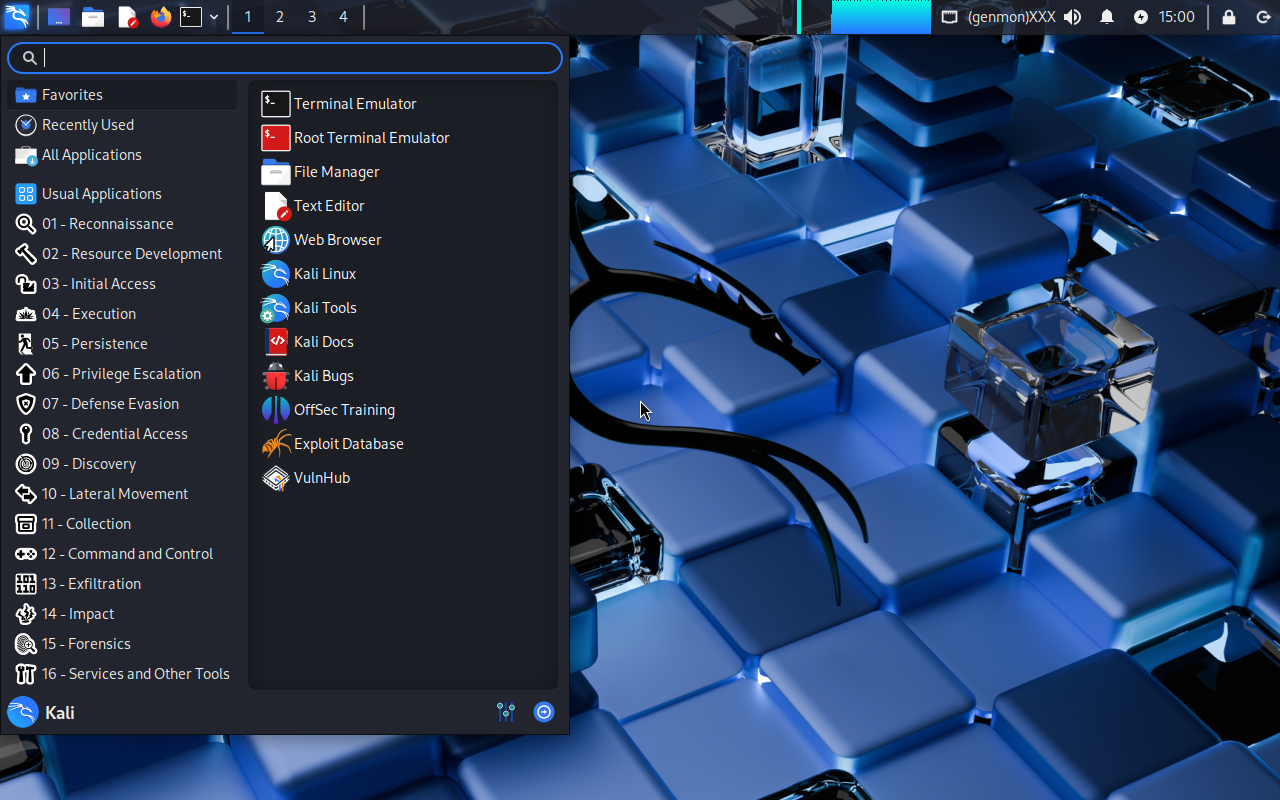Open Text Editor from menu list
This screenshot has height=800, width=1280.
(x=402, y=206)
